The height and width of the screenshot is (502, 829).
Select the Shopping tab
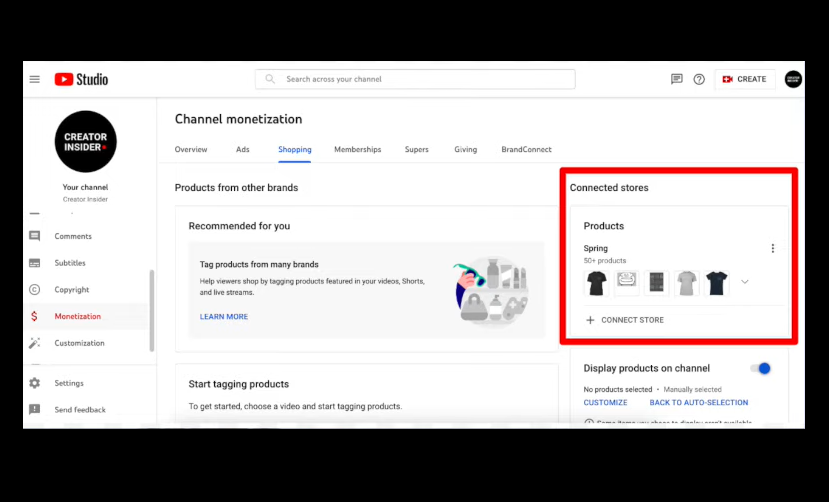(294, 150)
